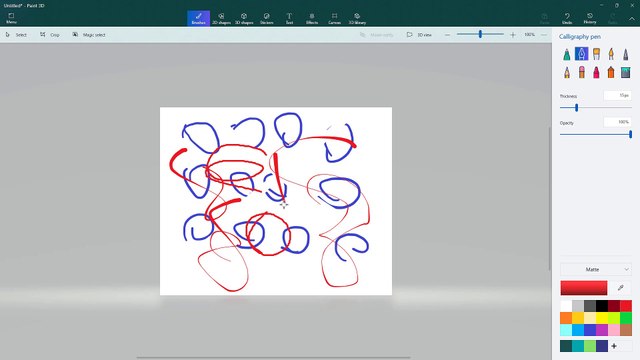Pick the indigo blue color swatch
The image size is (640, 360).
click(x=590, y=330)
